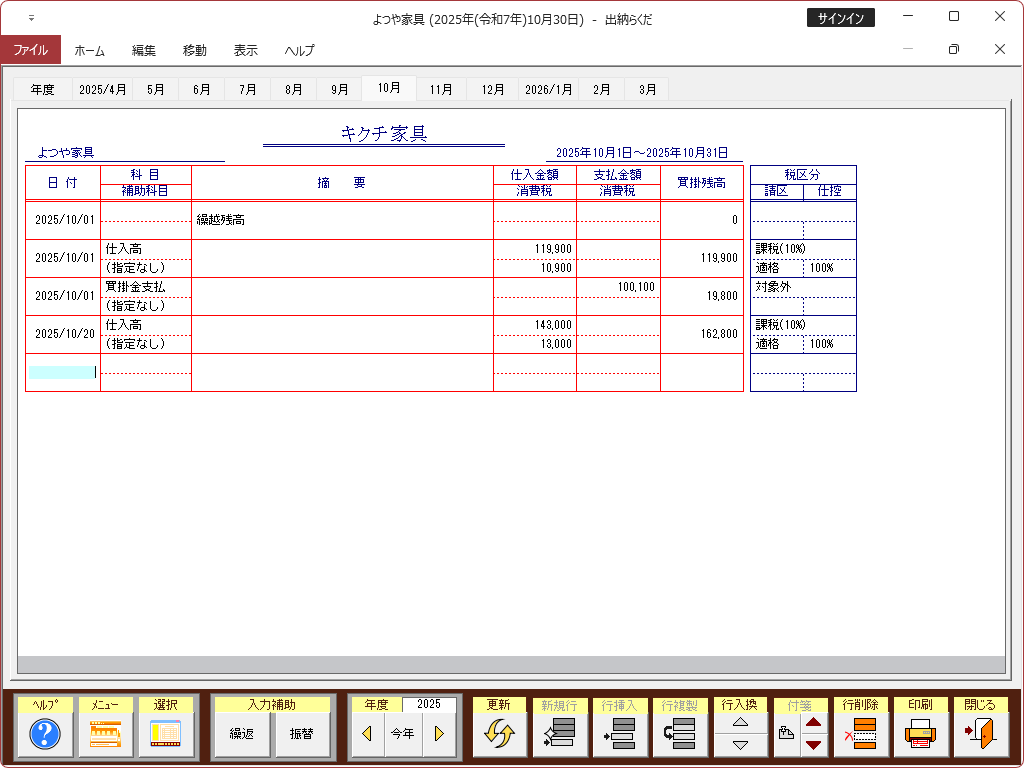
Task: Go to previous fiscal year arrow
Action: click(x=367, y=734)
